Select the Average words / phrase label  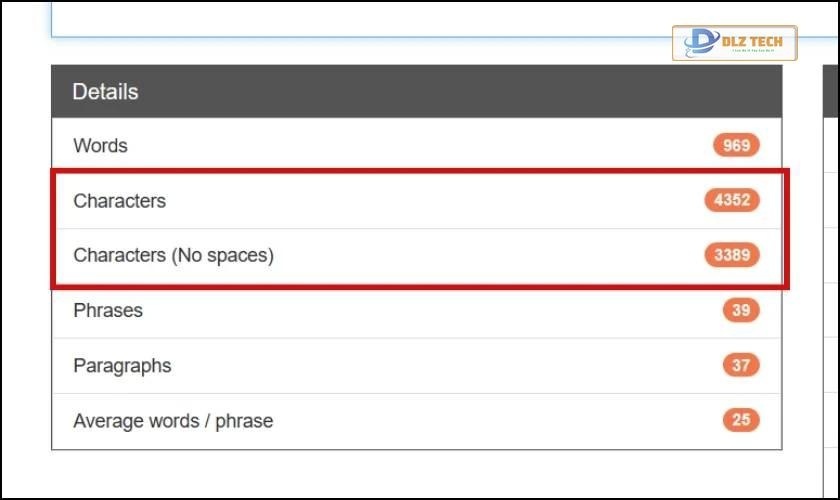pyautogui.click(x=173, y=421)
